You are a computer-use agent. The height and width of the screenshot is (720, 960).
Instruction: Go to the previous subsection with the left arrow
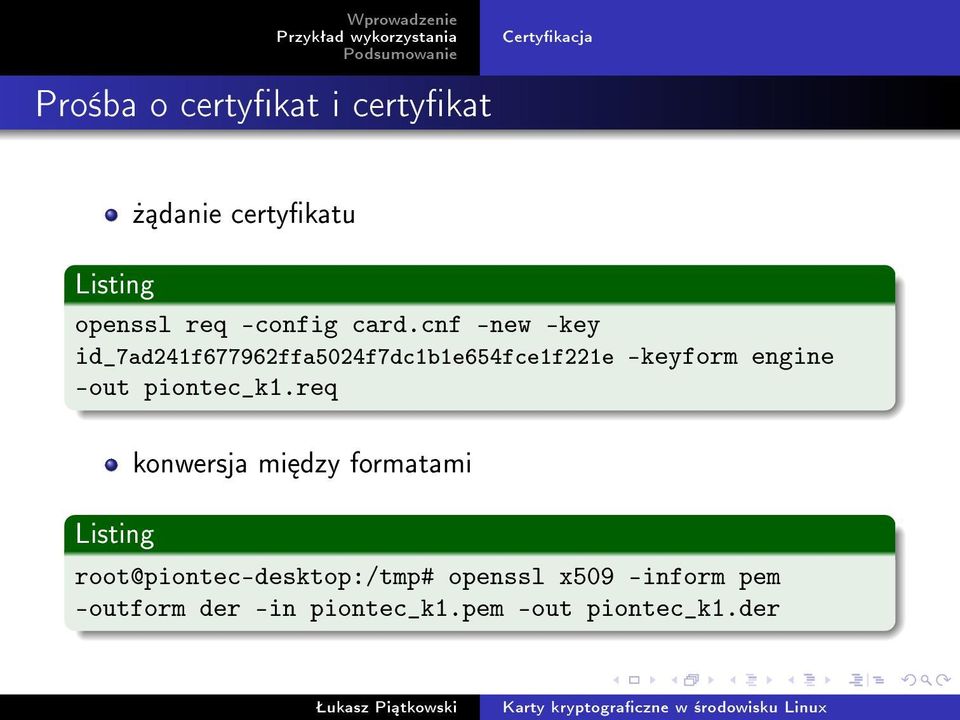tap(733, 680)
